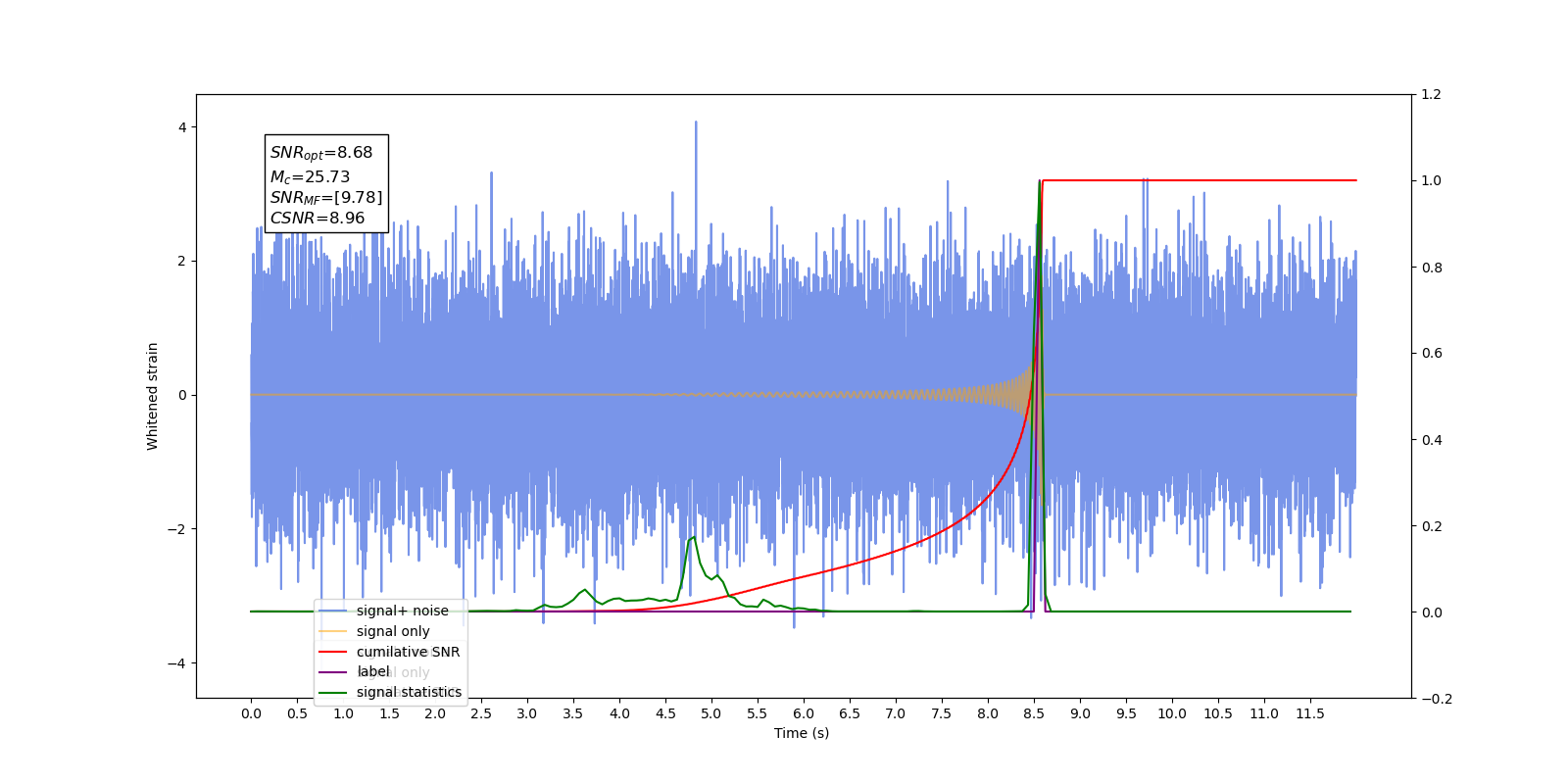Click the CSNR=8.96 annotation text
This screenshot has width=1568, height=784.
(x=318, y=219)
